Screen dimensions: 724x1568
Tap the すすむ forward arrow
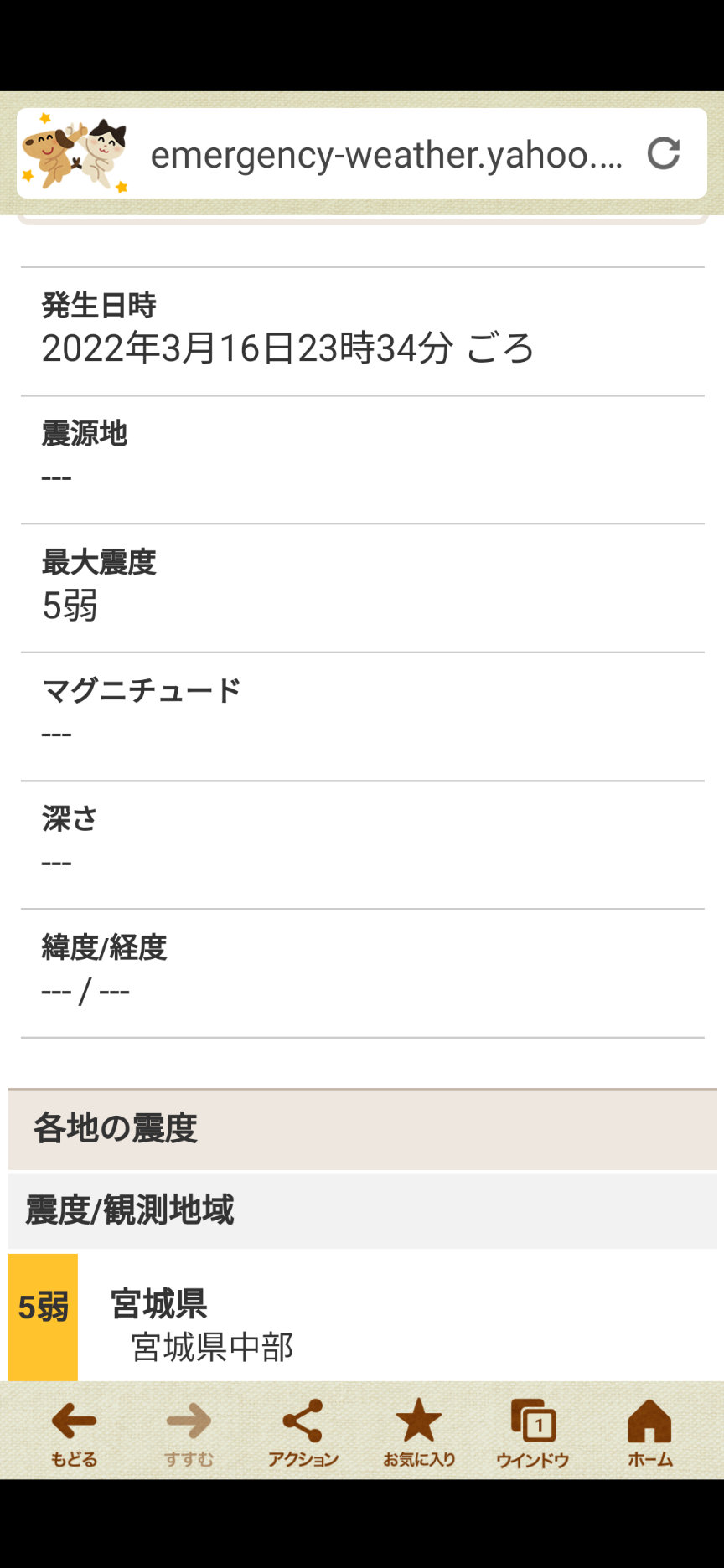(x=189, y=1434)
